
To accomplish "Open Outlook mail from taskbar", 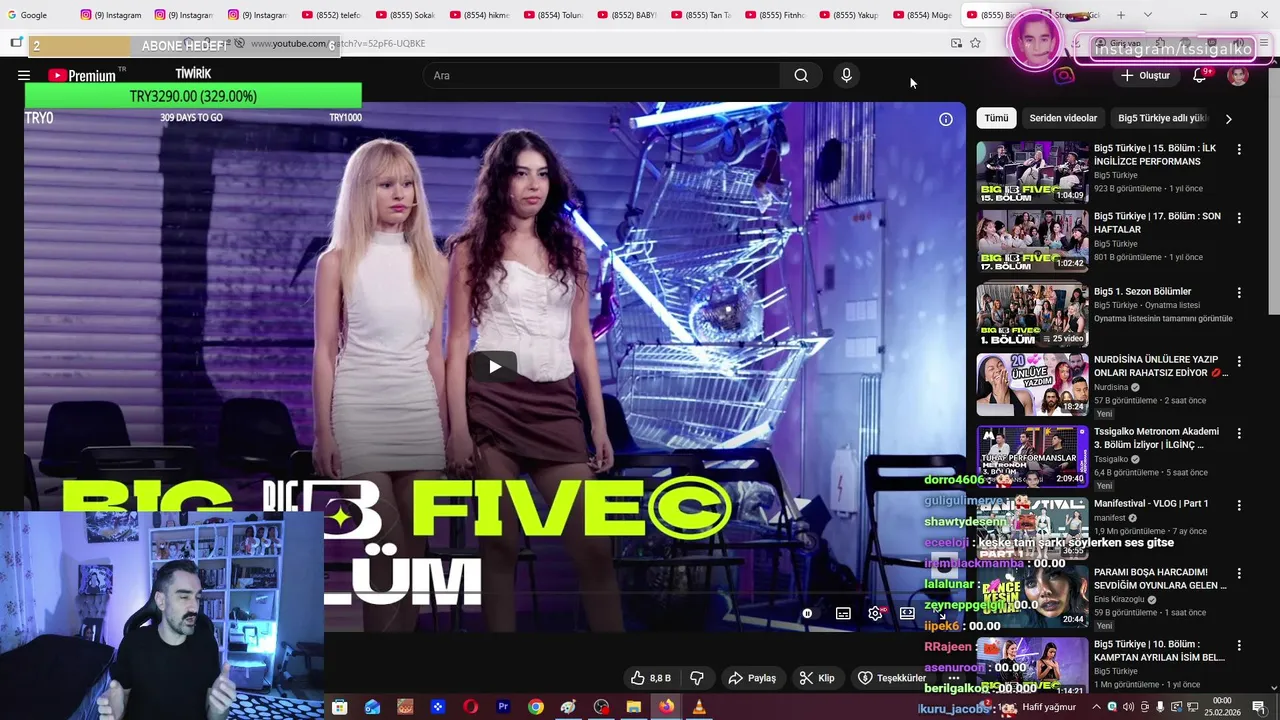I will tap(372, 707).
